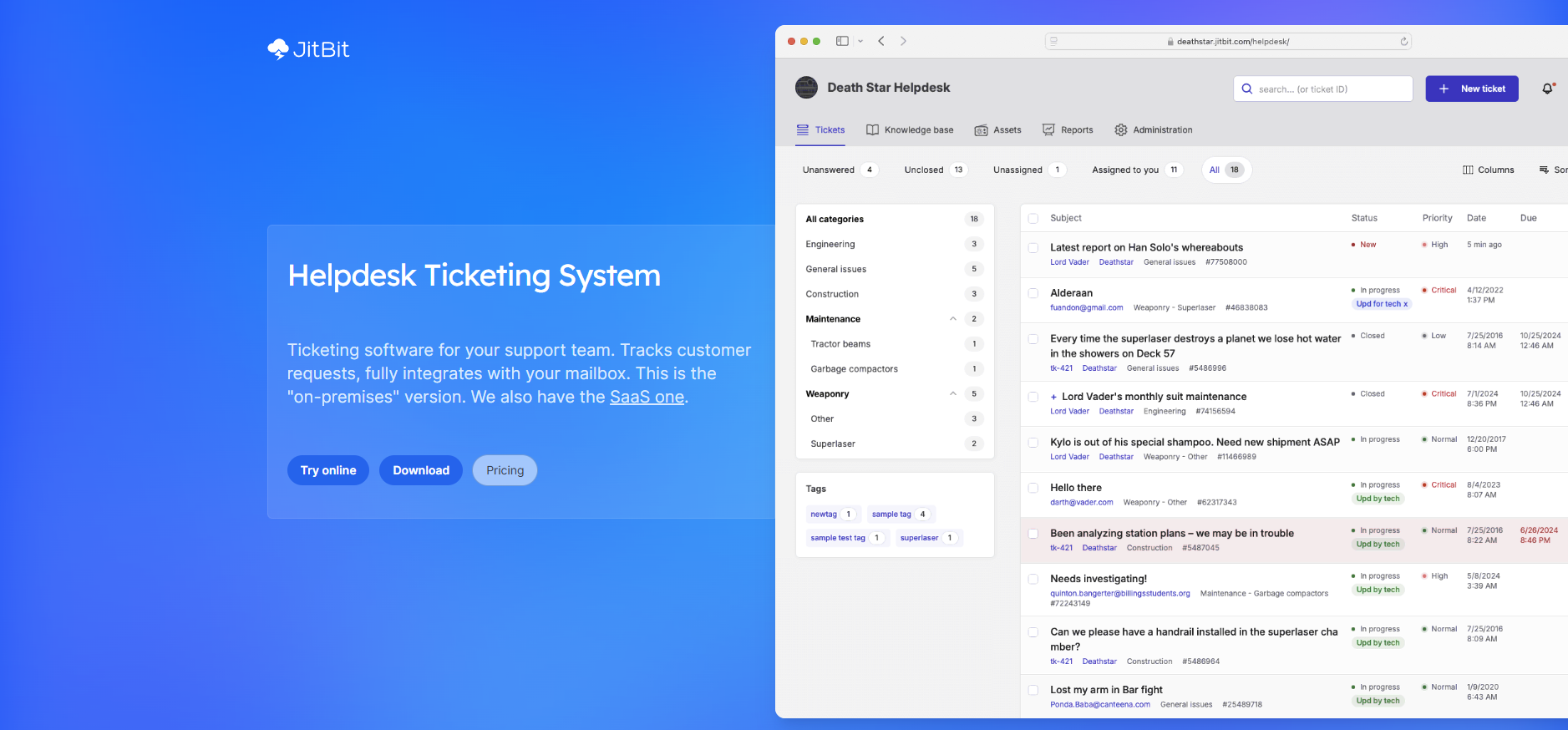Screen dimensions: 1568x730
Task: Click the notification bell icon
Action: [x=1547, y=89]
